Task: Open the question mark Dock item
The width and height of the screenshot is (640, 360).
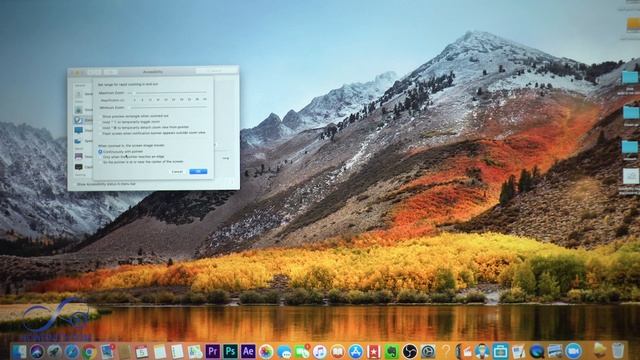Action: 446,351
